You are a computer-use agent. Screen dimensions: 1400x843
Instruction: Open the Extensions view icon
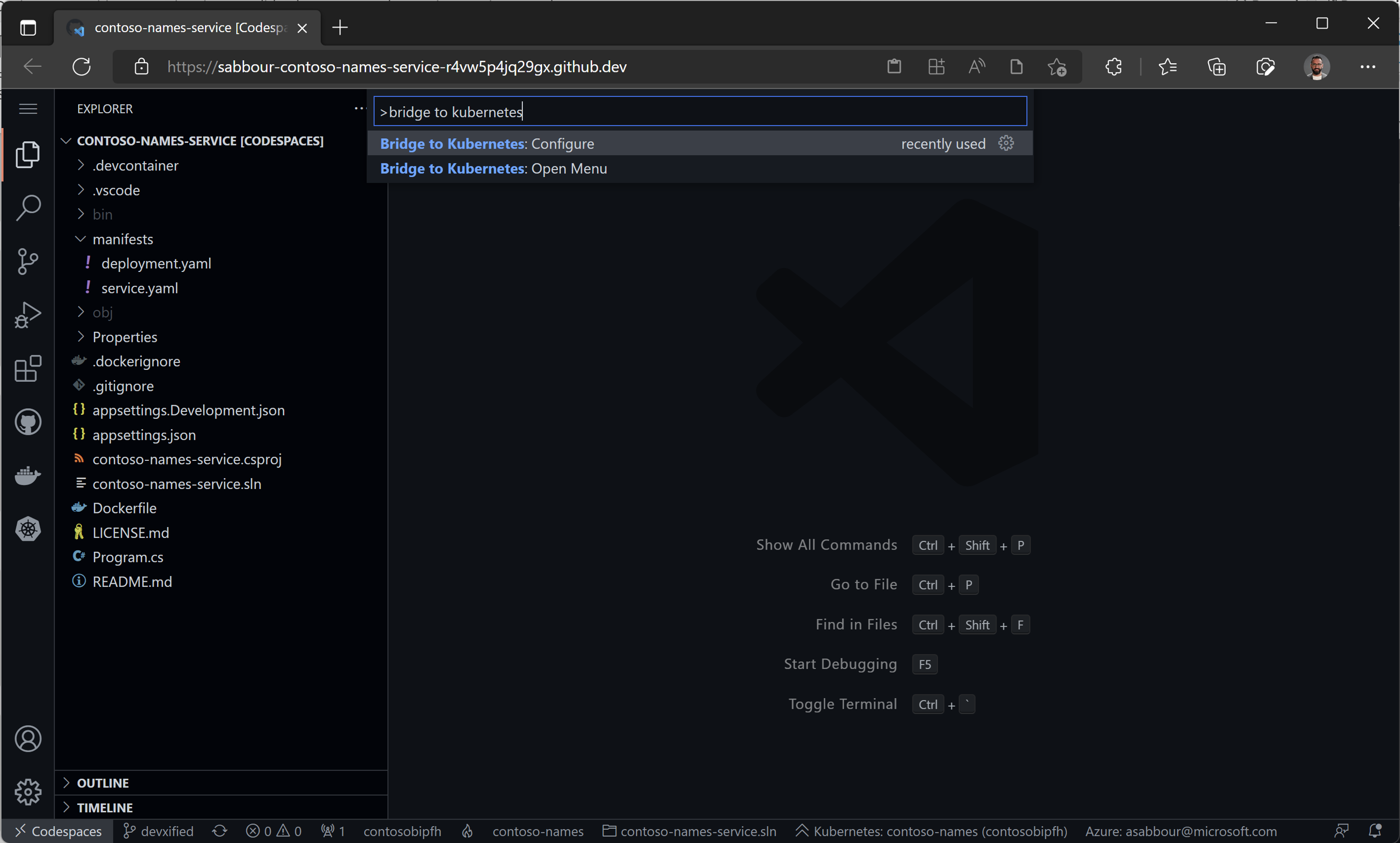click(x=28, y=368)
